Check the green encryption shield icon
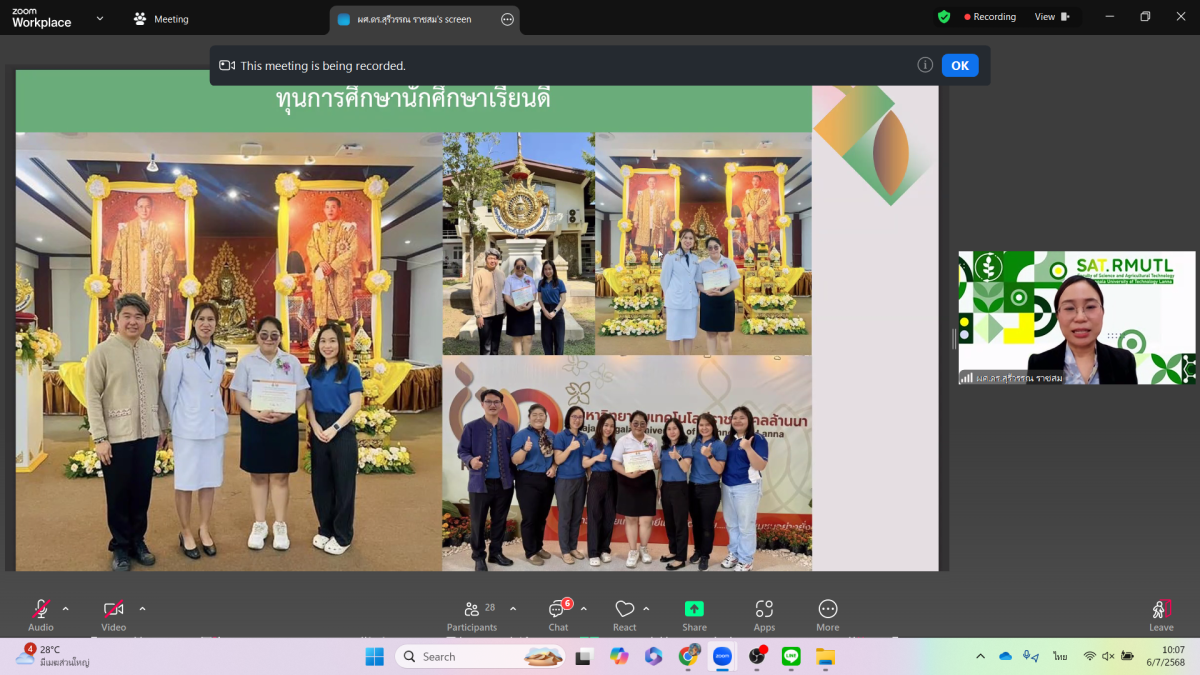Screen dimensions: 1200x675 [x=944, y=17]
